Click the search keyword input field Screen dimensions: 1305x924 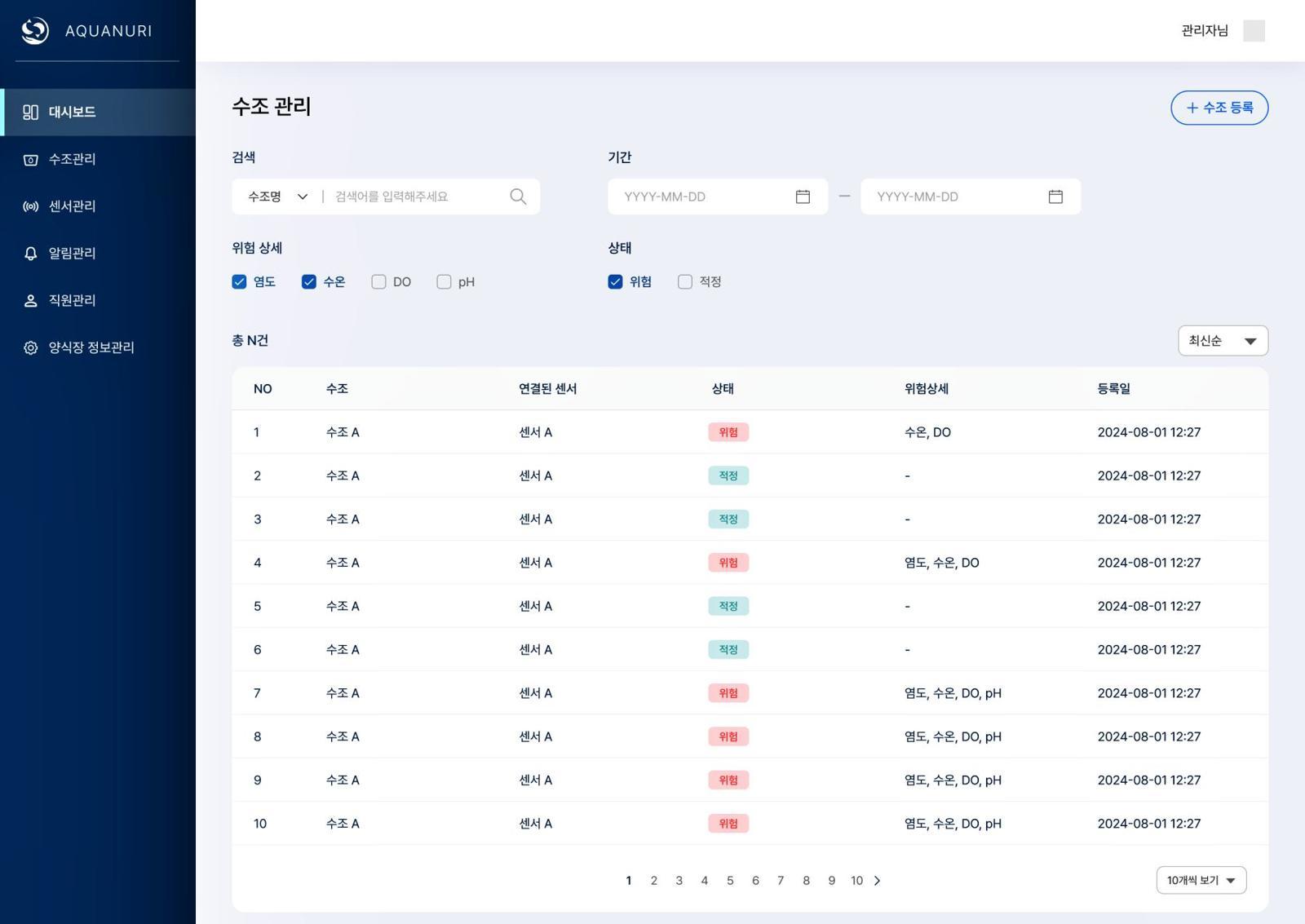pos(416,197)
